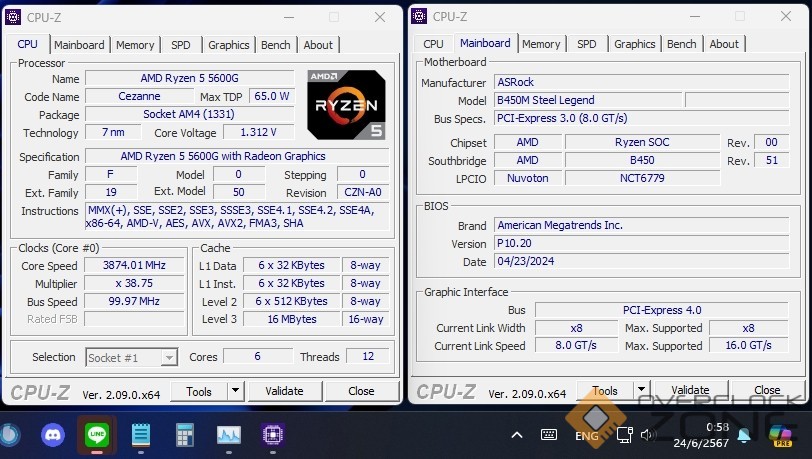
Task: Click the Threads value '12'
Action: click(x=368, y=356)
